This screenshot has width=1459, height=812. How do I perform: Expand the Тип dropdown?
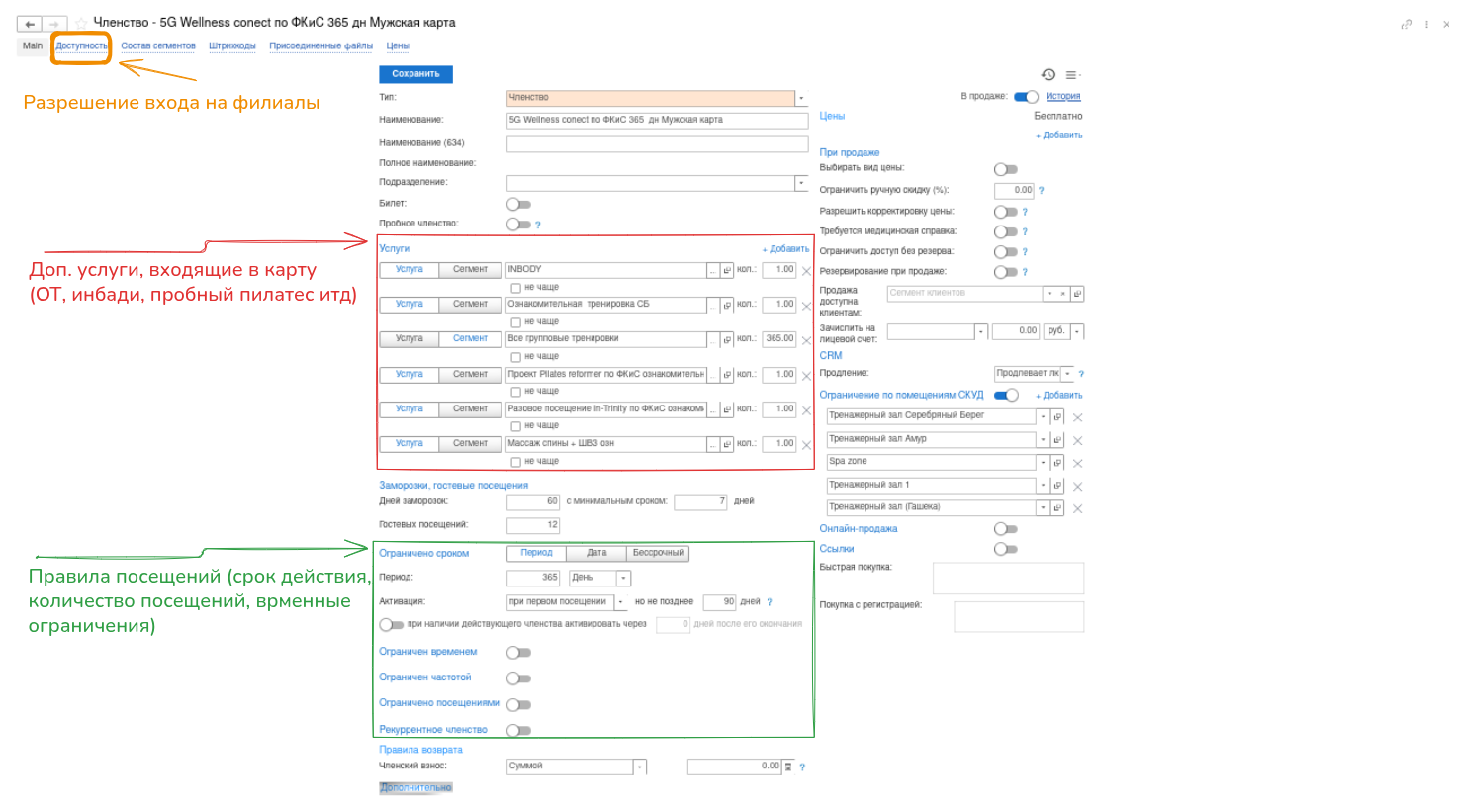801,98
